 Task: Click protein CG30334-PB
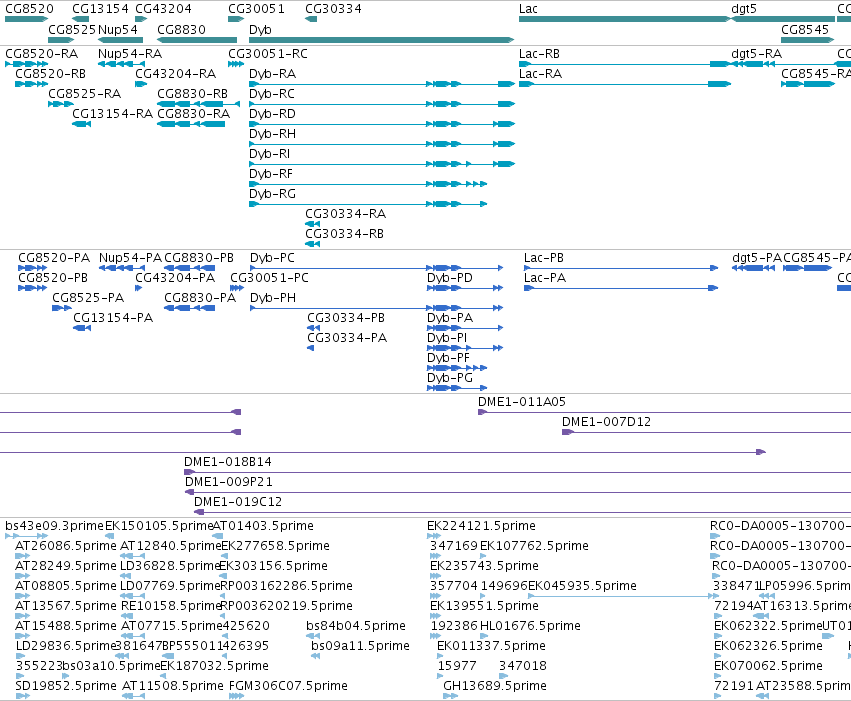[x=346, y=318]
